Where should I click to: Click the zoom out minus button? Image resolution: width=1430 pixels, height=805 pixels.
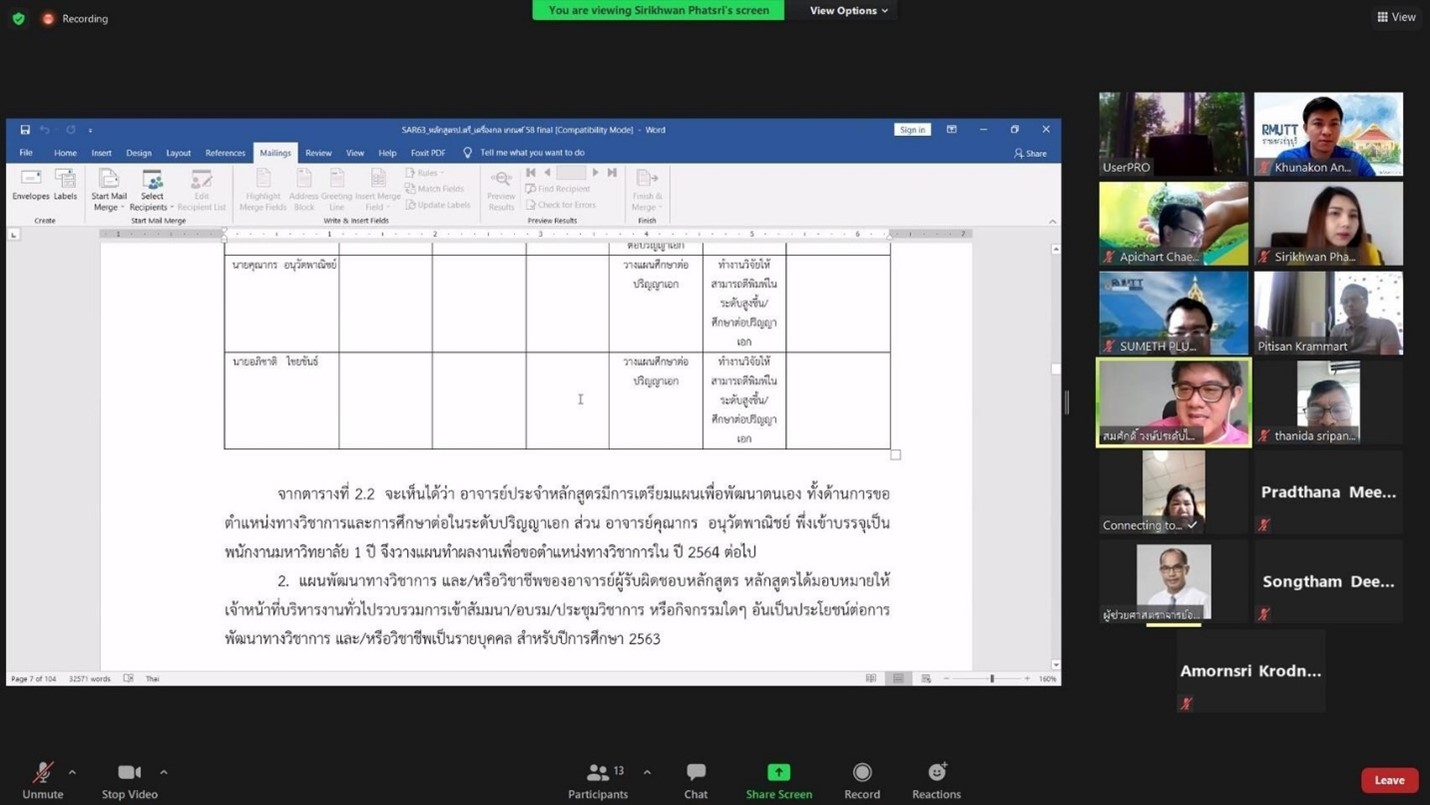click(x=946, y=679)
